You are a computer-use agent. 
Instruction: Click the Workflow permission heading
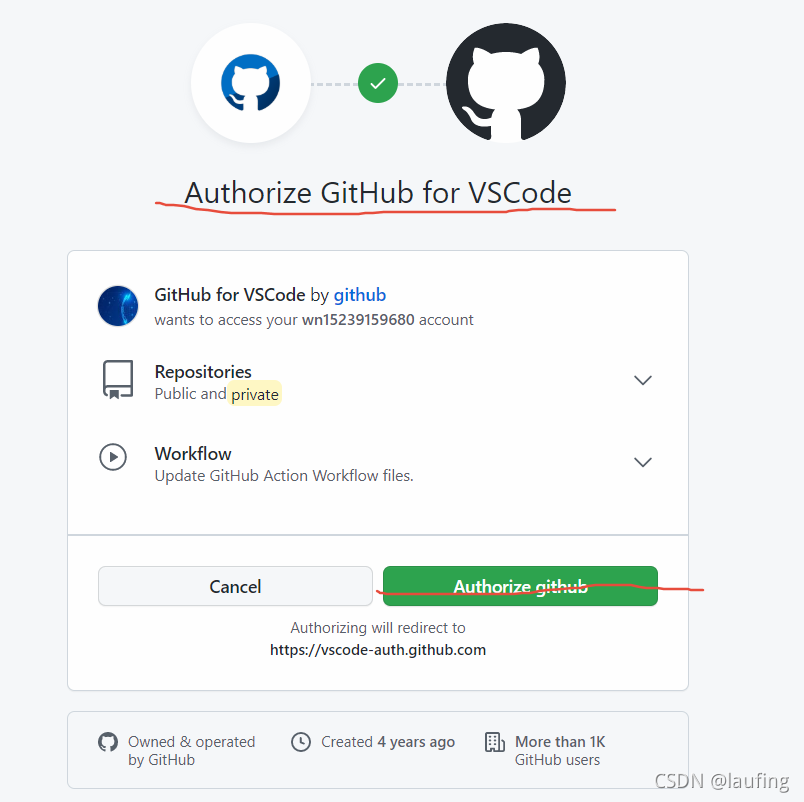pyautogui.click(x=193, y=454)
